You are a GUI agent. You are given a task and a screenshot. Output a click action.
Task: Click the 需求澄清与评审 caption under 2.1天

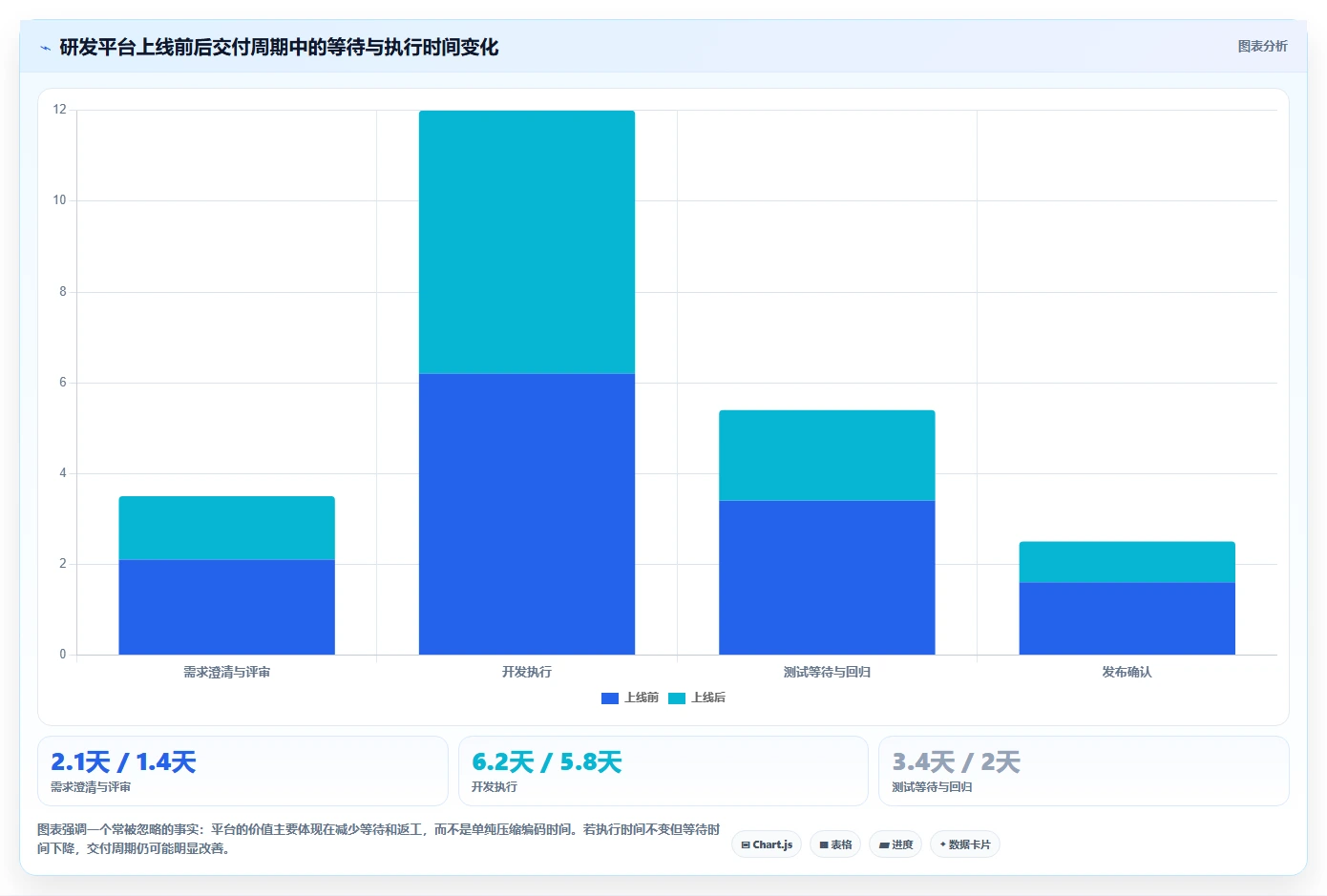(x=91, y=787)
